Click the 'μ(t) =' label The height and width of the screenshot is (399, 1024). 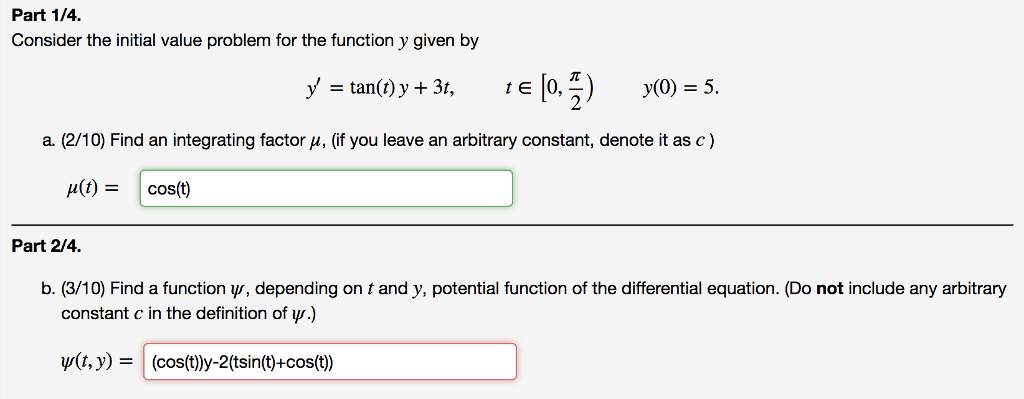pyautogui.click(x=88, y=189)
